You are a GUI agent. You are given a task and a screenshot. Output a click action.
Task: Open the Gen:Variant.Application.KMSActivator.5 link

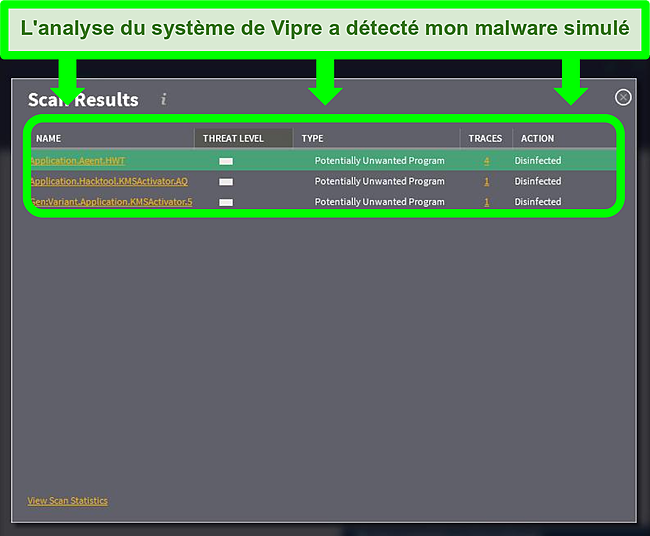click(112, 202)
